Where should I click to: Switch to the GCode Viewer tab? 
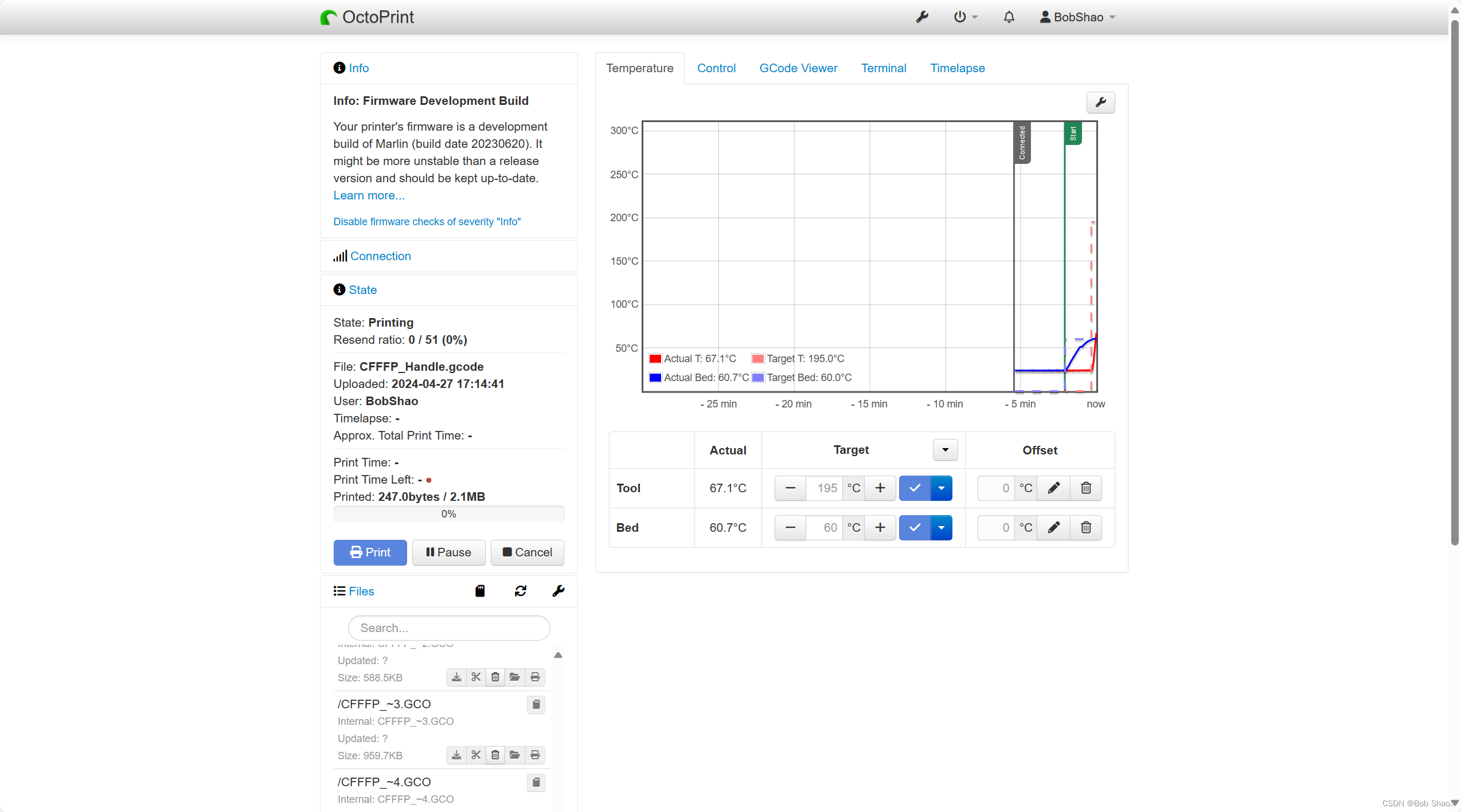798,68
